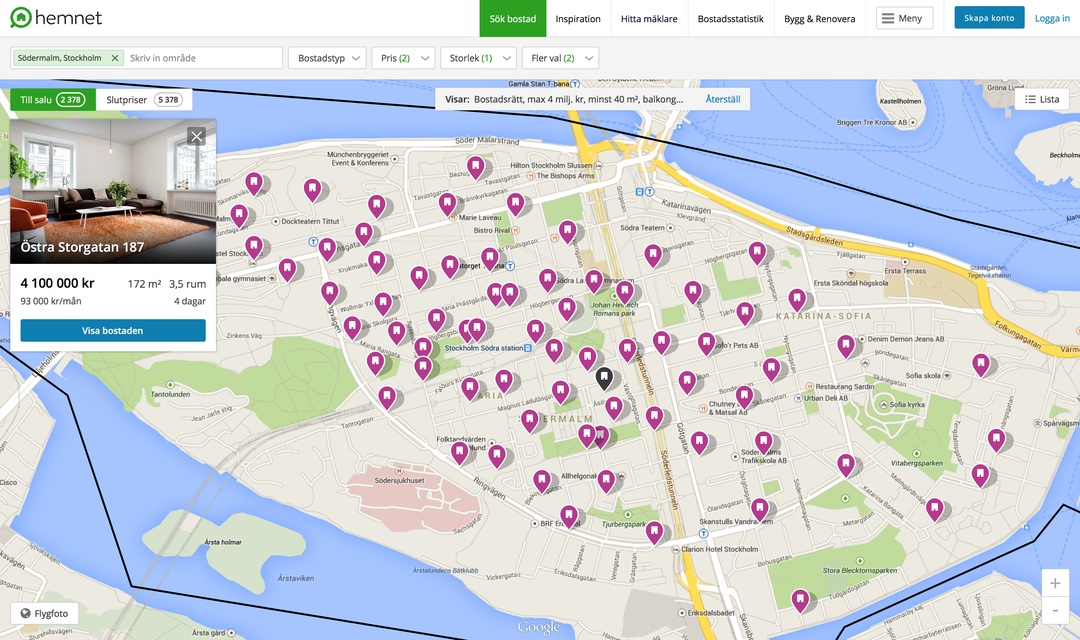This screenshot has width=1080, height=640.
Task: Click listing pin in Katarina-Sofia label
Action: [x=797, y=300]
